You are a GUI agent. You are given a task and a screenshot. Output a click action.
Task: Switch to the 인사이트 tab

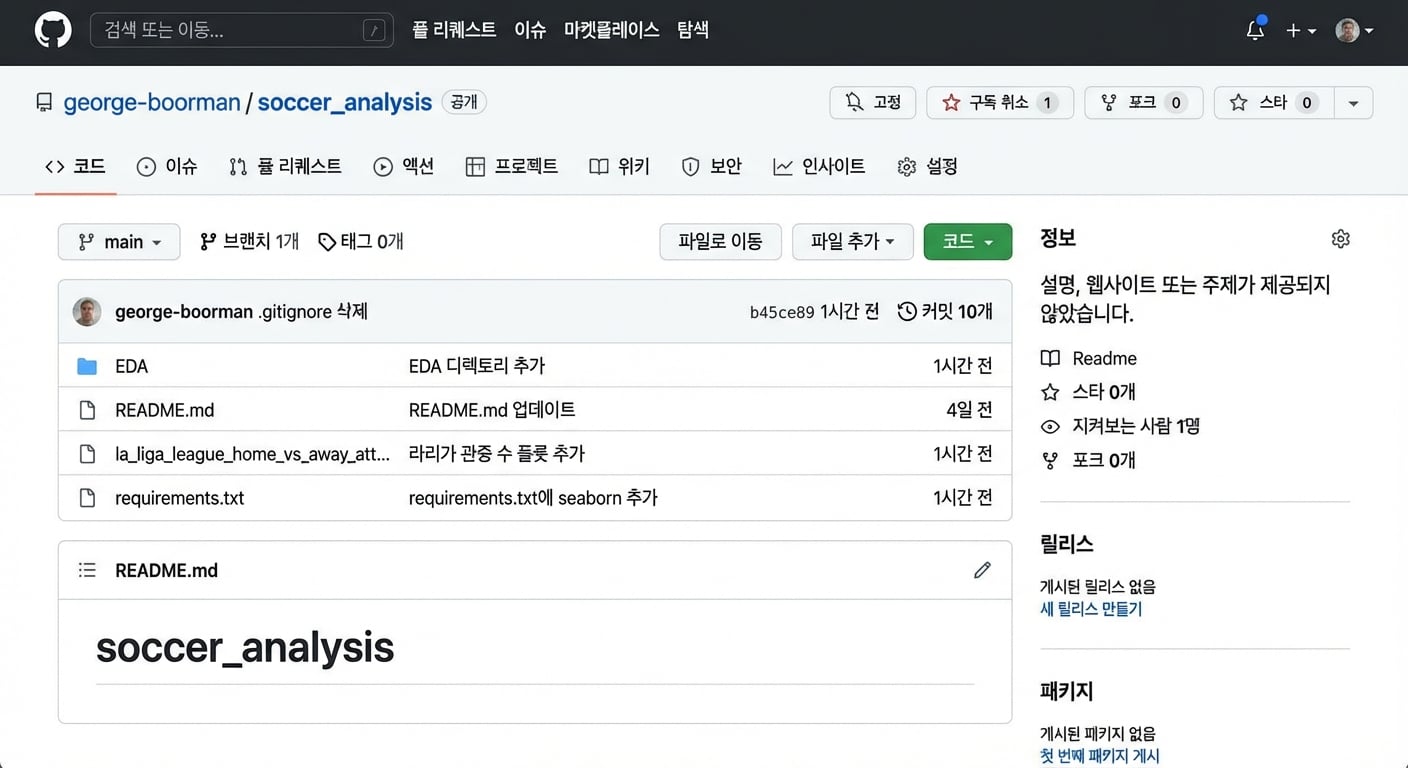[820, 166]
